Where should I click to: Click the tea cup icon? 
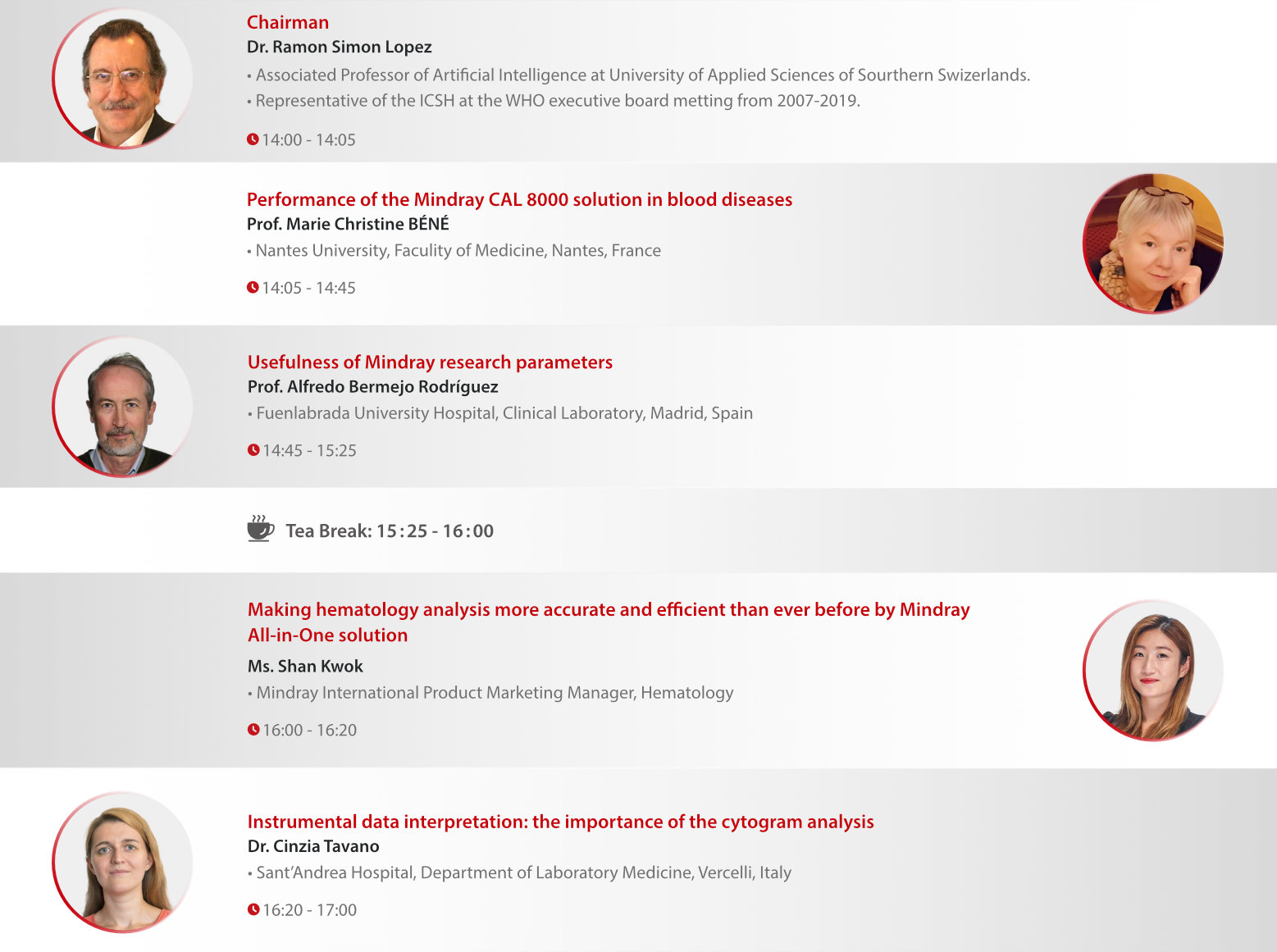260,529
